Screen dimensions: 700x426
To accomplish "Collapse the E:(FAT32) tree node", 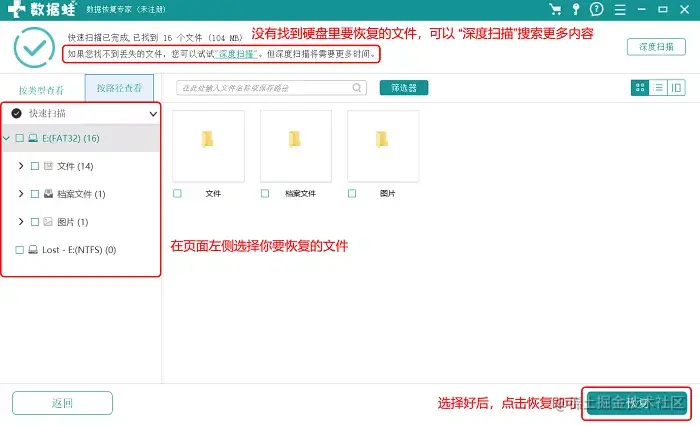I will 6,138.
